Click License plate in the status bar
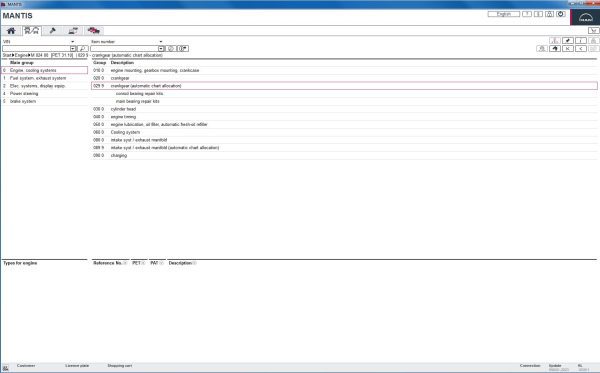This screenshot has width=600, height=373. pyautogui.click(x=77, y=366)
